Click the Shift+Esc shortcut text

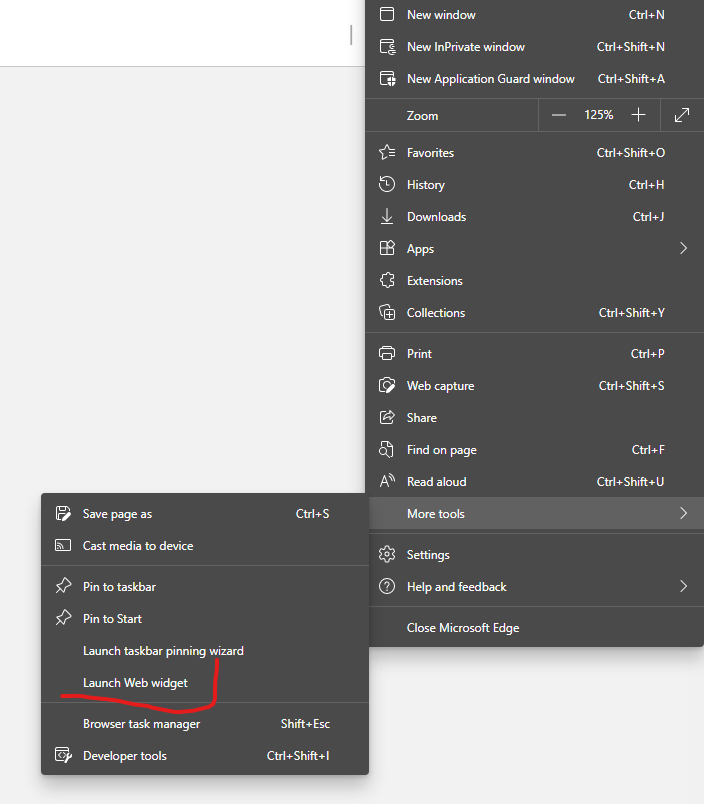tap(306, 723)
